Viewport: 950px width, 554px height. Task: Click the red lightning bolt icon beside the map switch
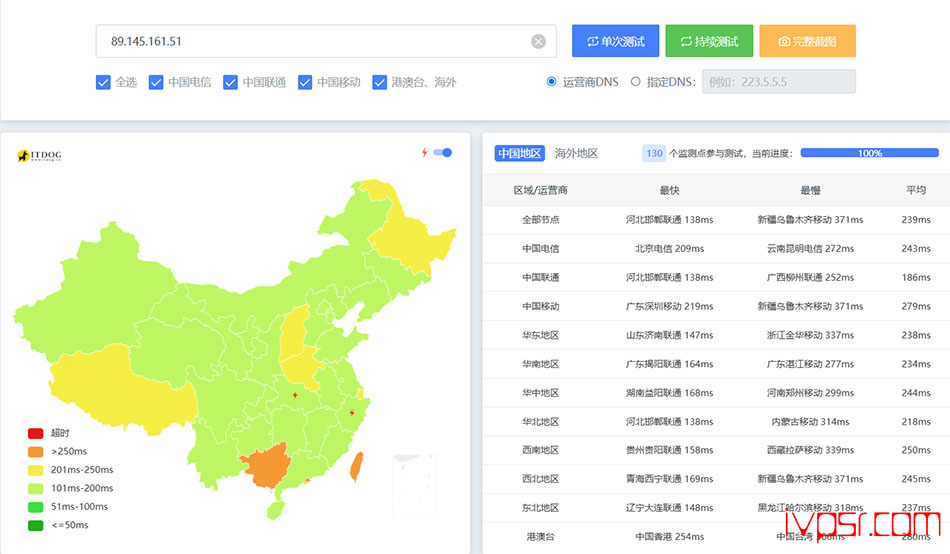425,153
